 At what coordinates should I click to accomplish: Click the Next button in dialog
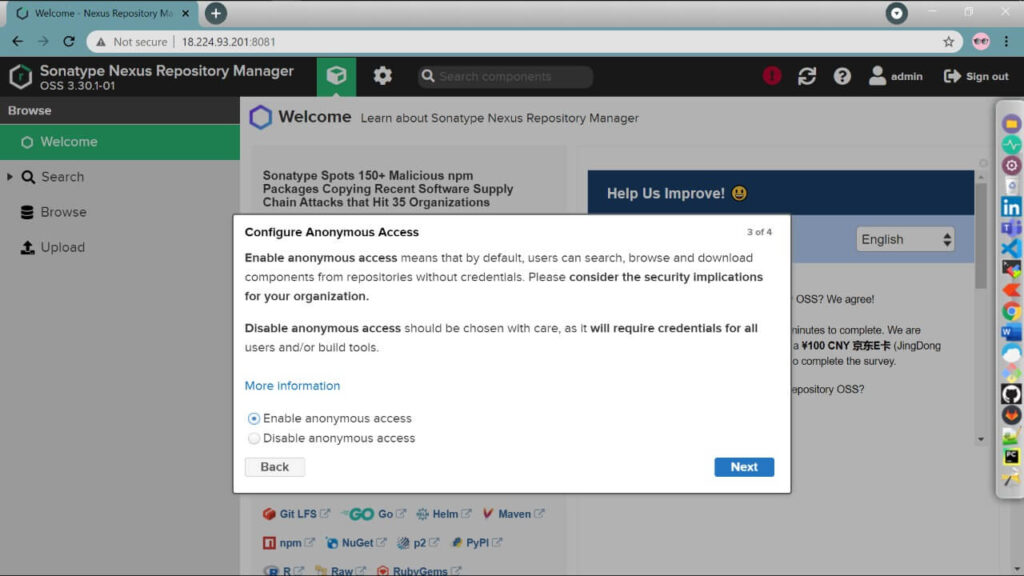click(x=744, y=467)
